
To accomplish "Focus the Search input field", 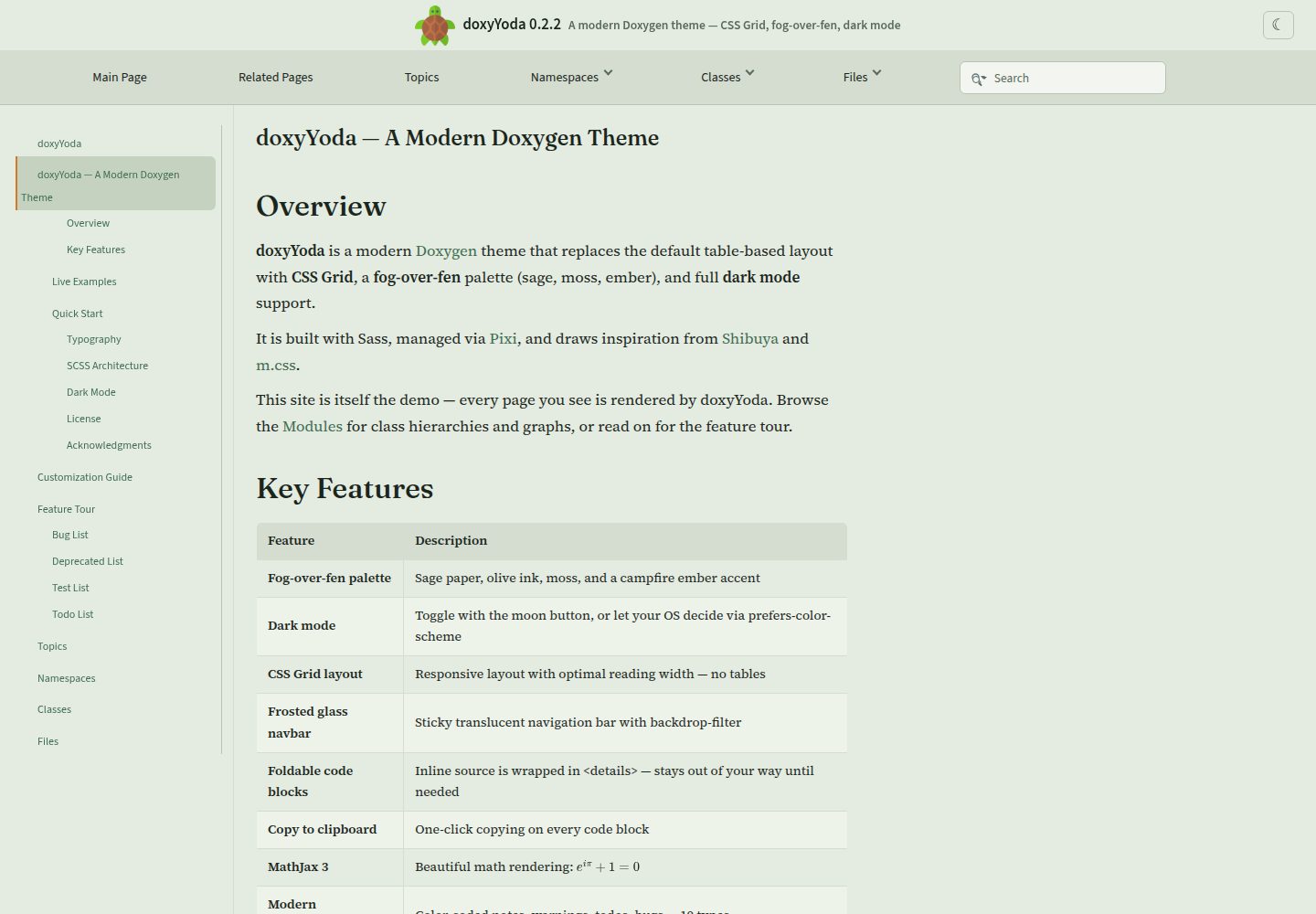I will coord(1063,78).
